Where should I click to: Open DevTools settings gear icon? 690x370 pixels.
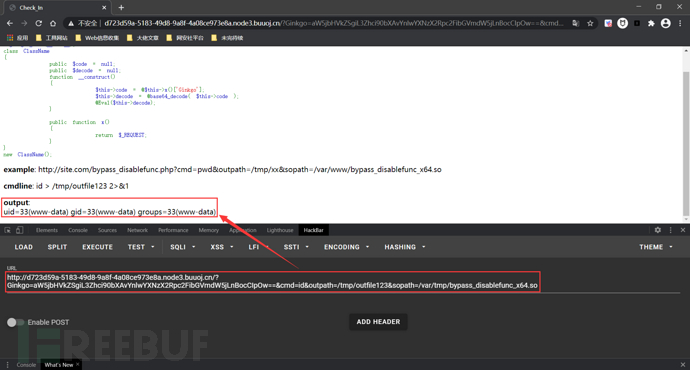(657, 230)
